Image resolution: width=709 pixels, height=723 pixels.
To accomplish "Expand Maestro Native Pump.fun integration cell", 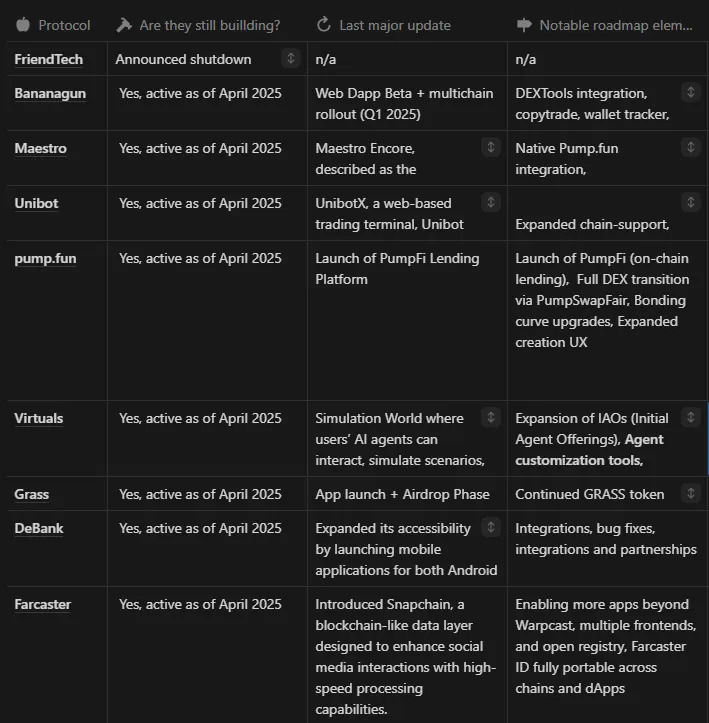I will [x=691, y=148].
